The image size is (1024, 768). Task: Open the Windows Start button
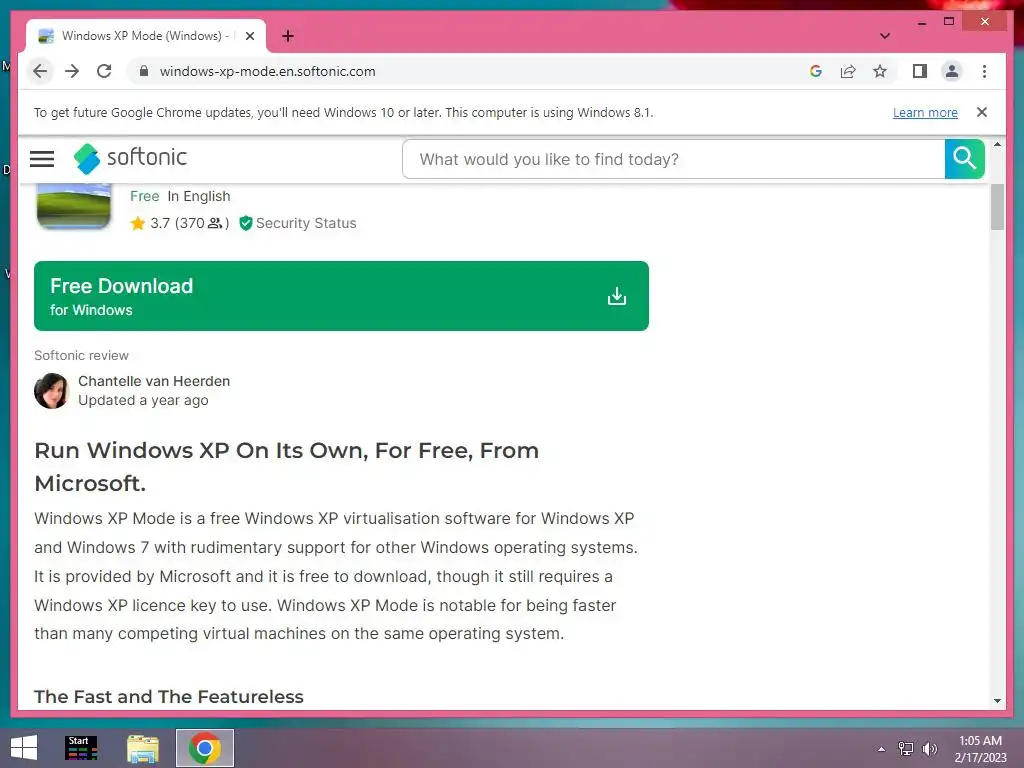tap(24, 748)
